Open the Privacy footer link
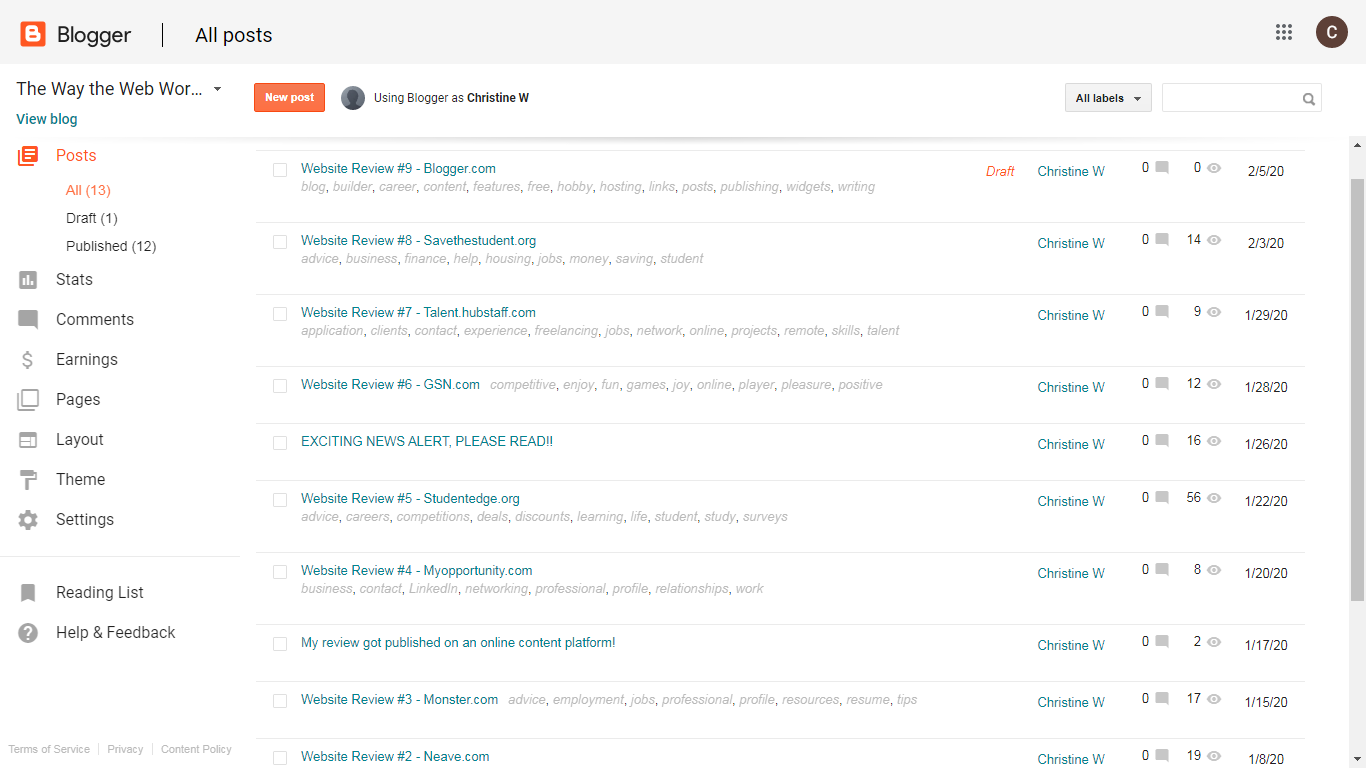This screenshot has height=768, width=1366. click(x=125, y=749)
